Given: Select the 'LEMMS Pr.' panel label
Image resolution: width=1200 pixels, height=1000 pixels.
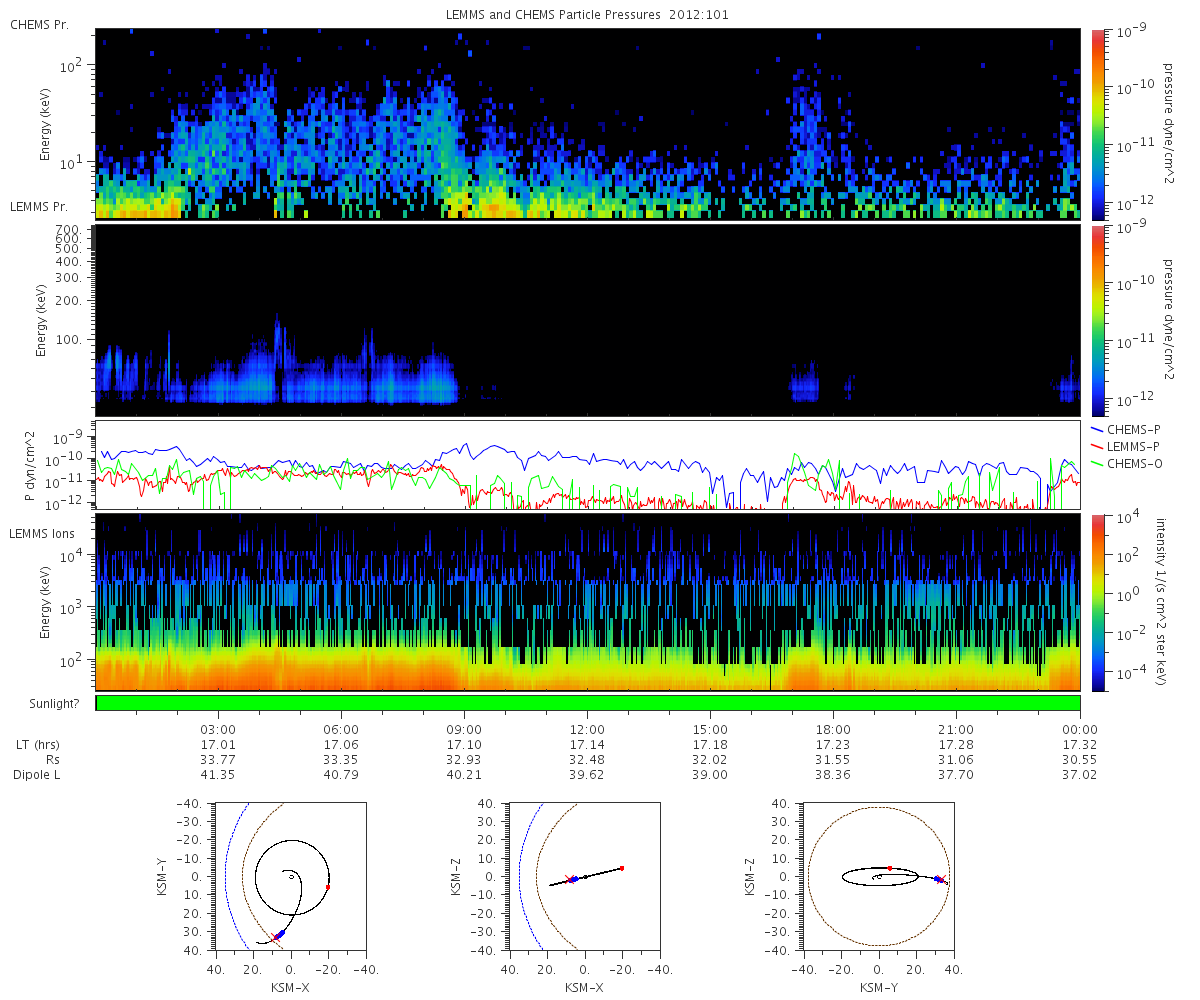Looking at the screenshot, I should pos(37,206).
